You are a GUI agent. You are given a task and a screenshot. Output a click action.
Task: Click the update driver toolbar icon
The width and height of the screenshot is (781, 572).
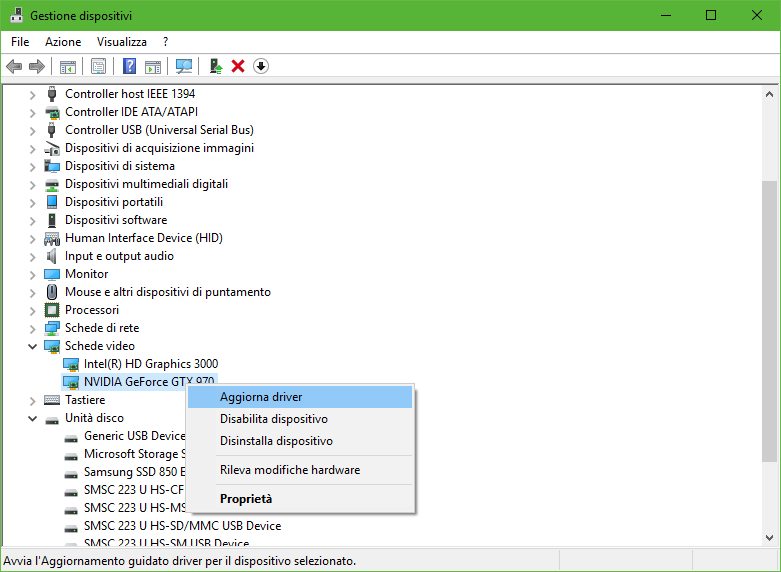pyautogui.click(x=215, y=67)
